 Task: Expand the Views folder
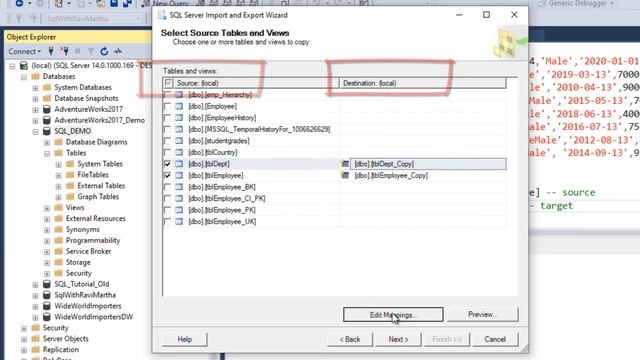[x=47, y=208]
